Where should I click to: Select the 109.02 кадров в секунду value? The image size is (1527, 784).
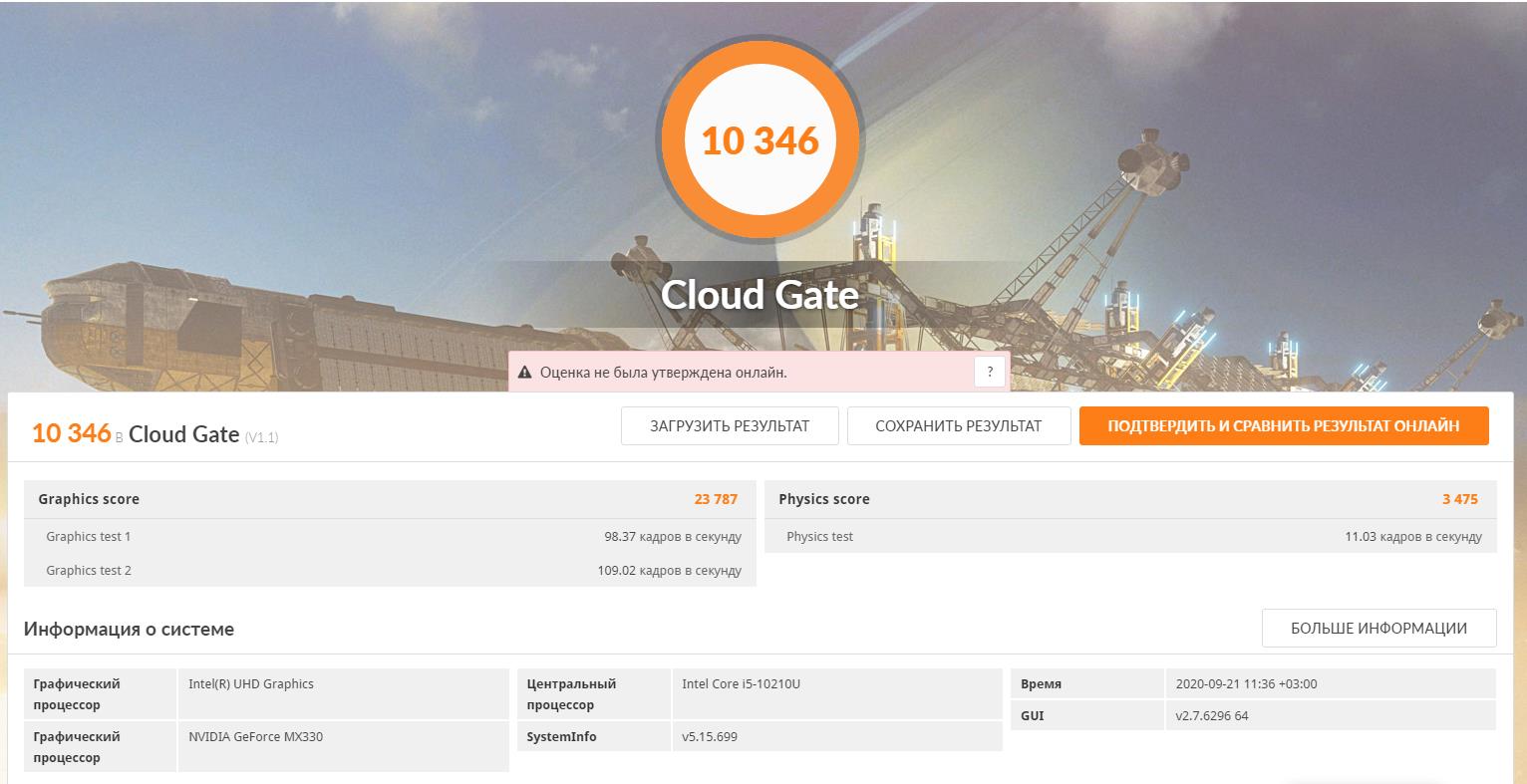click(x=669, y=570)
